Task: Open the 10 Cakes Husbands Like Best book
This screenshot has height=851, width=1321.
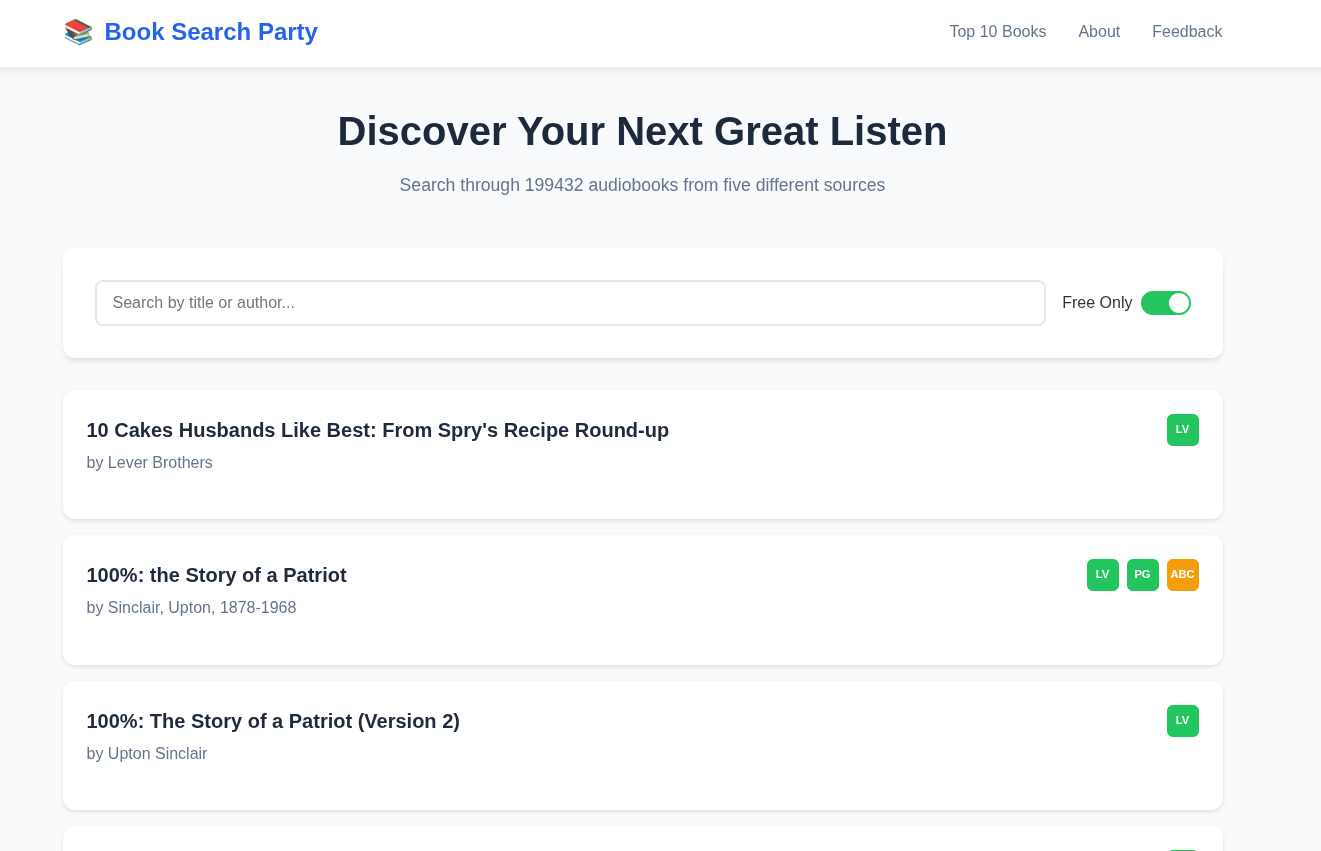Action: coord(378,430)
